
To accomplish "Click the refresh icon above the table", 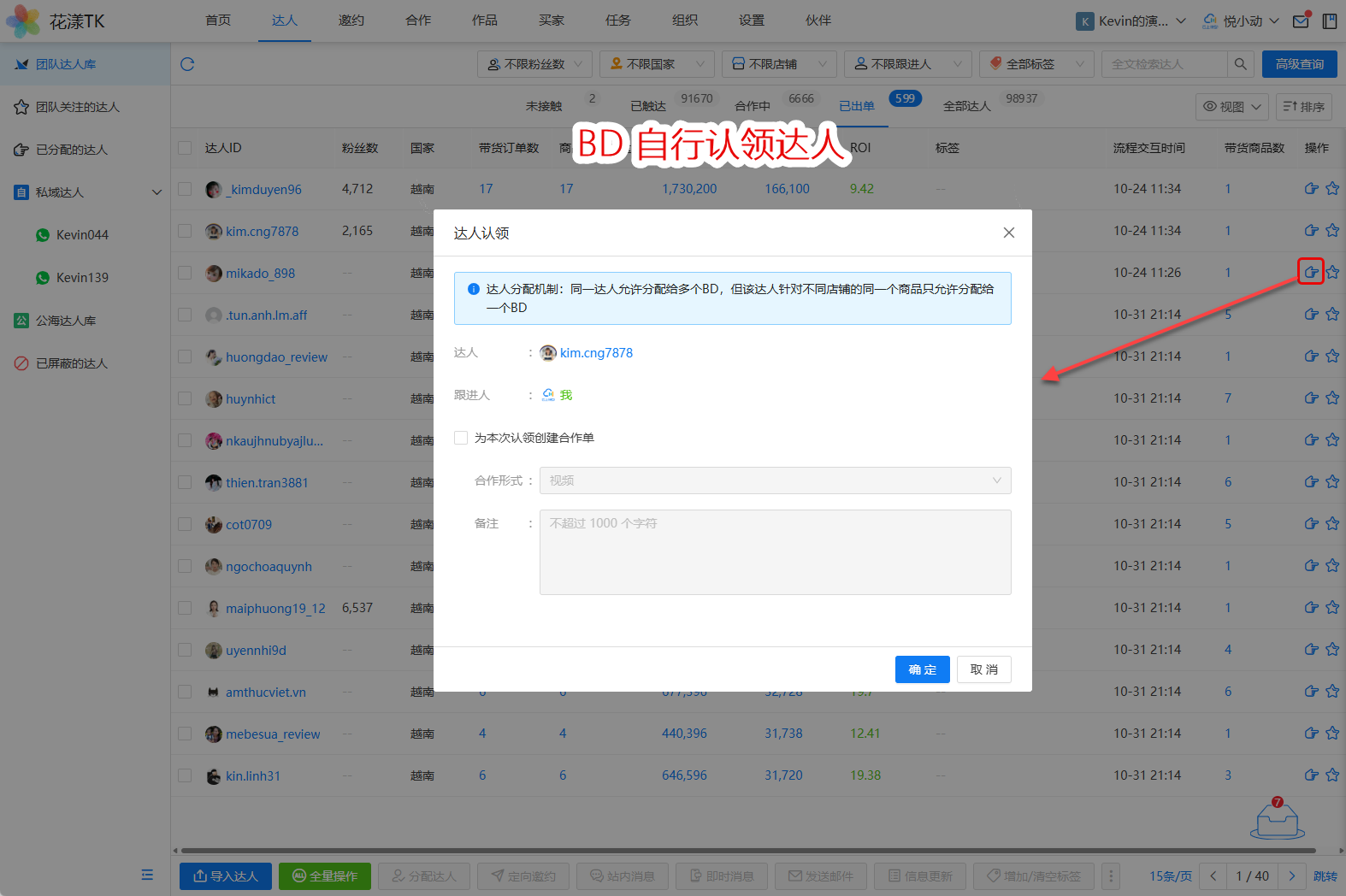I will [x=187, y=64].
